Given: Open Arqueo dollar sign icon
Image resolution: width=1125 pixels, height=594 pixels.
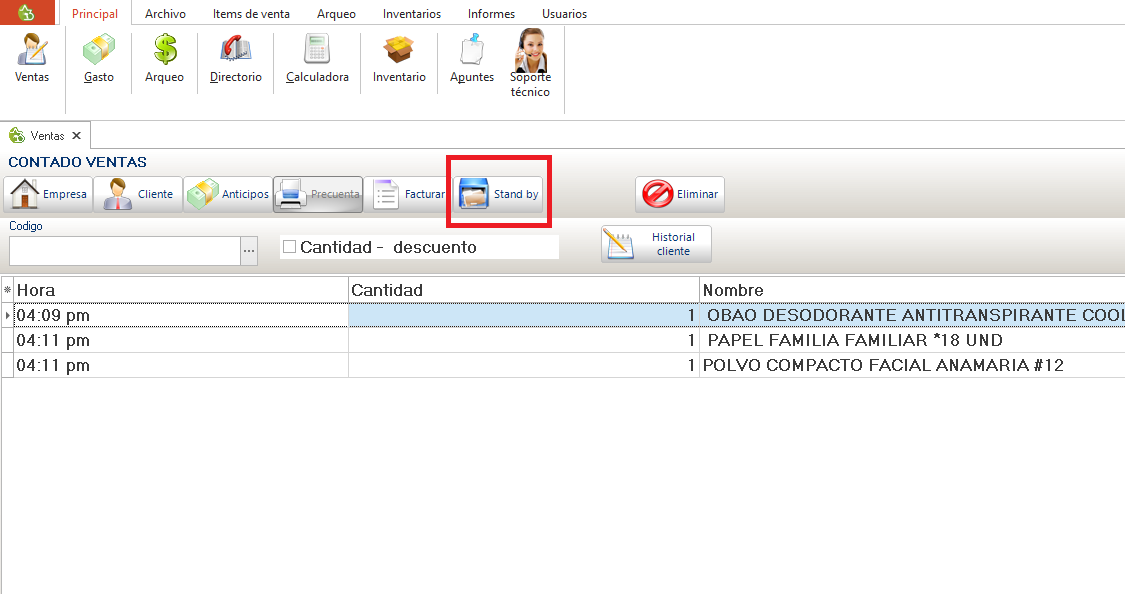Looking at the screenshot, I should (x=164, y=58).
